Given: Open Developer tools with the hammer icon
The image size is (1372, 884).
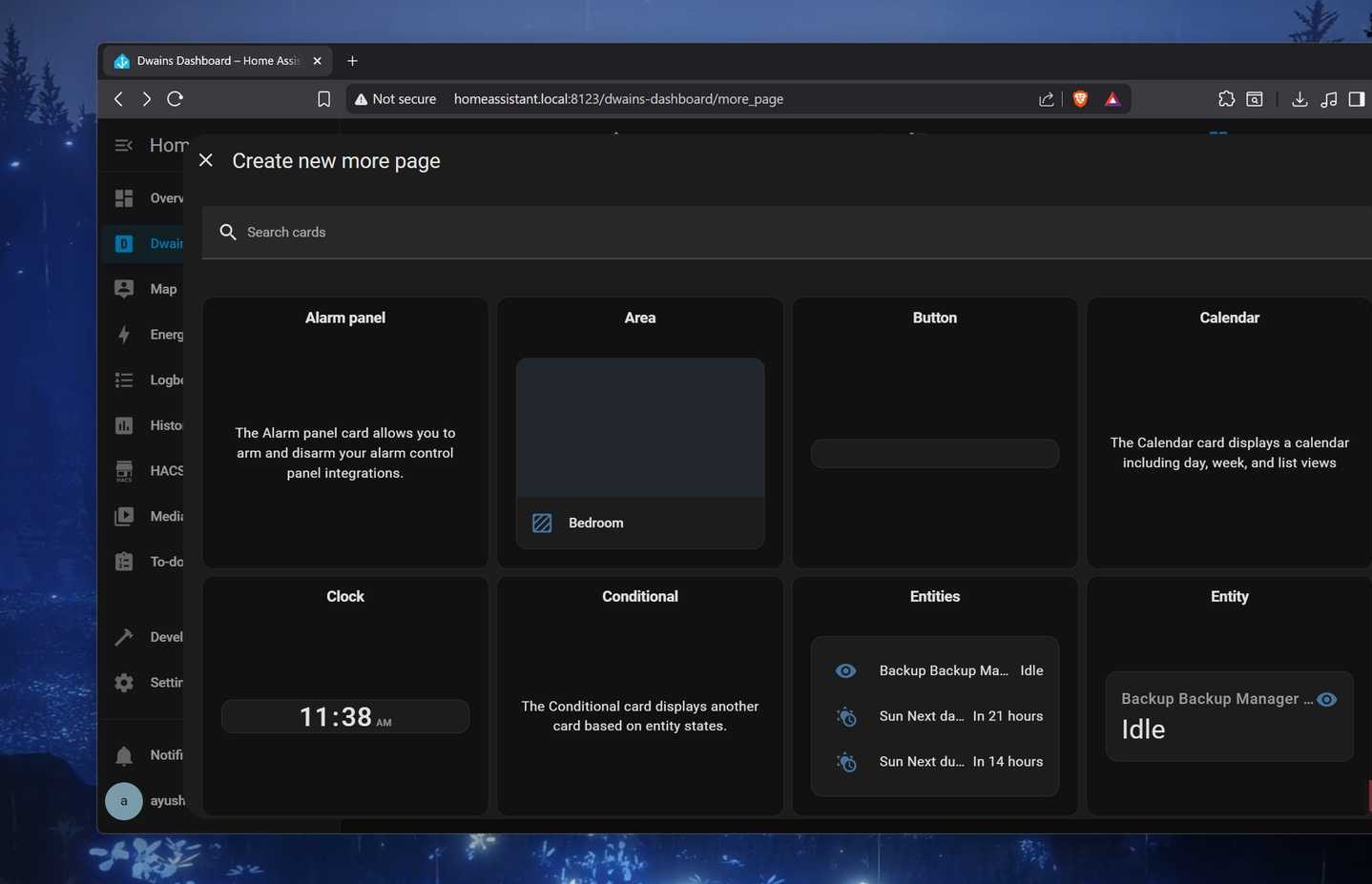Looking at the screenshot, I should click(124, 636).
